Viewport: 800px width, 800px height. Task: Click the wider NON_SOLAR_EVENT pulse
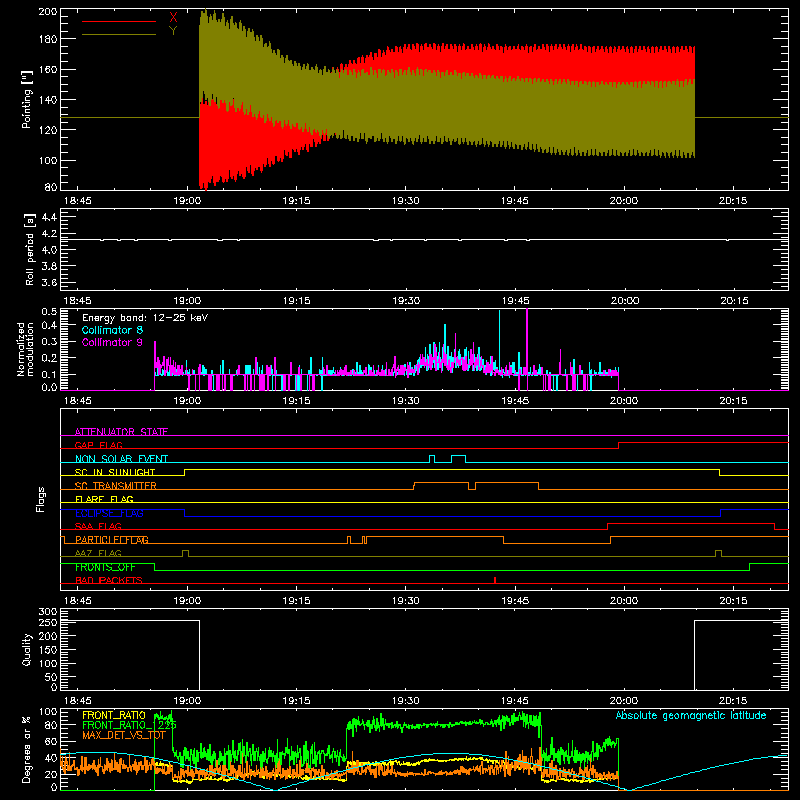tap(458, 459)
